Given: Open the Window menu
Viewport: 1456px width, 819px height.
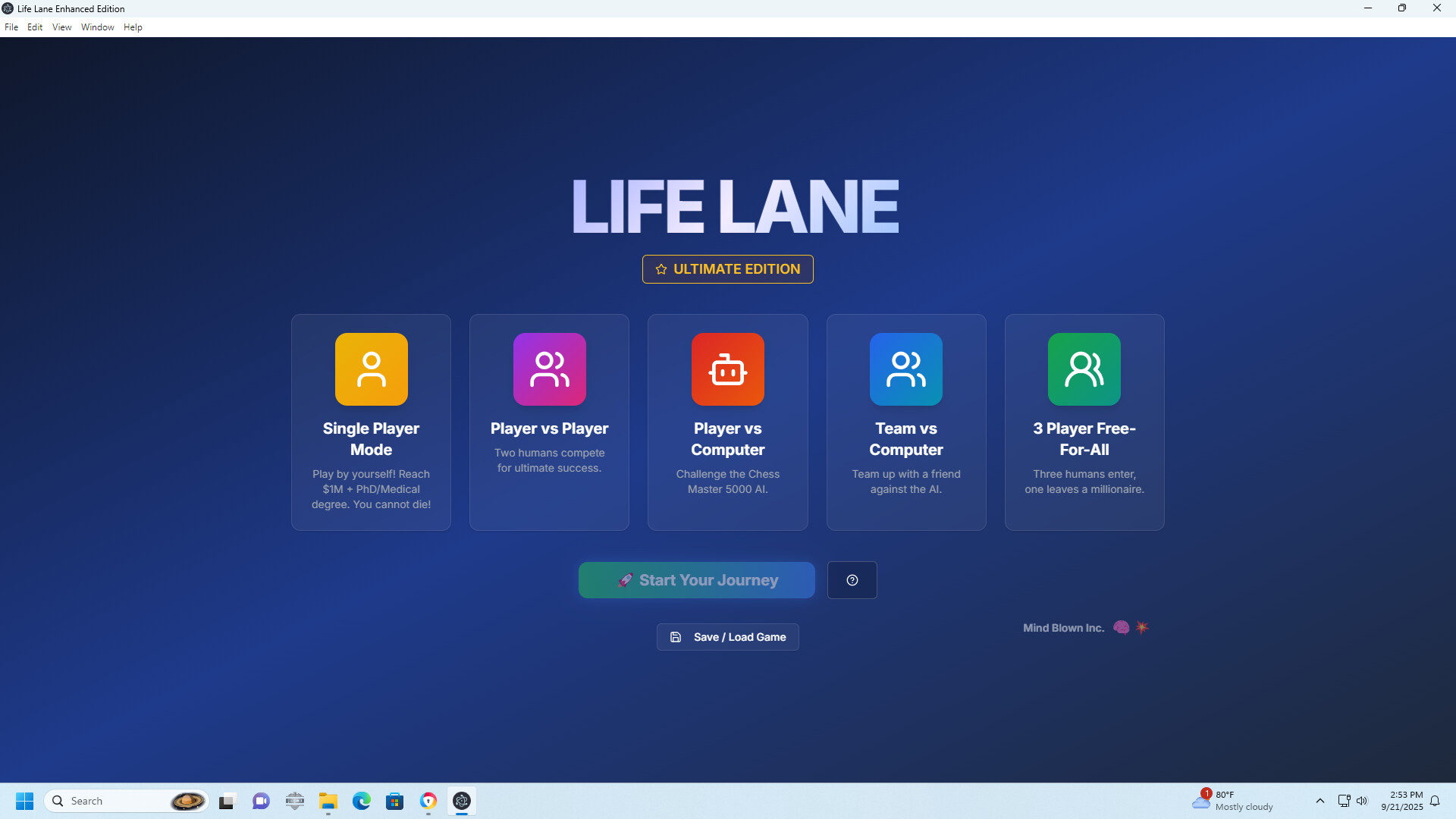Looking at the screenshot, I should [x=97, y=27].
